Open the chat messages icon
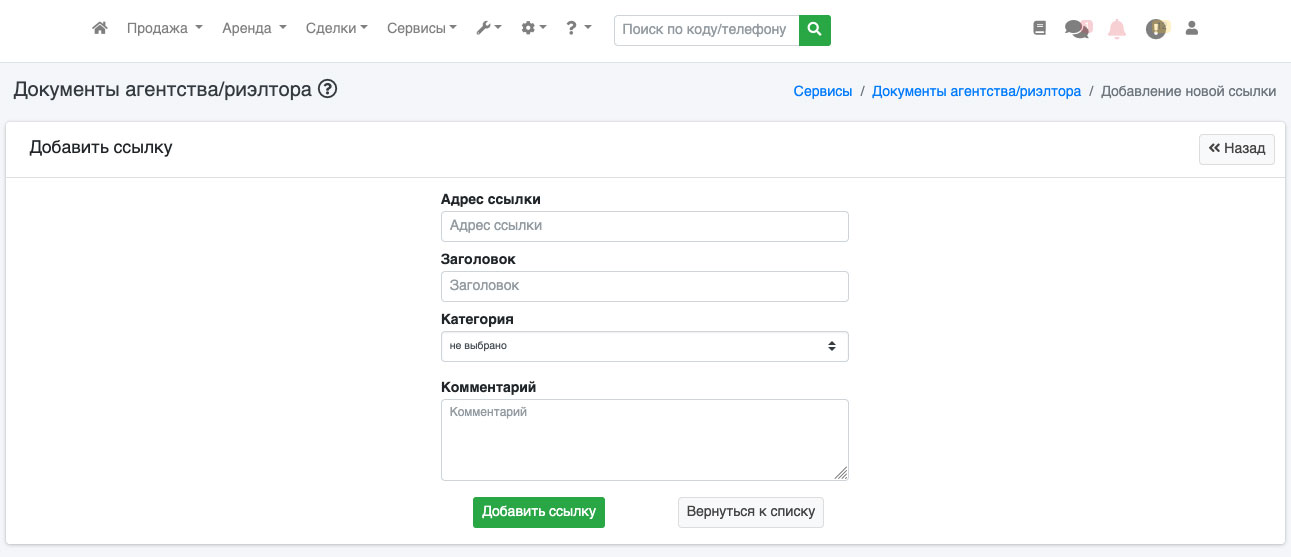The image size is (1291, 557). coord(1077,29)
